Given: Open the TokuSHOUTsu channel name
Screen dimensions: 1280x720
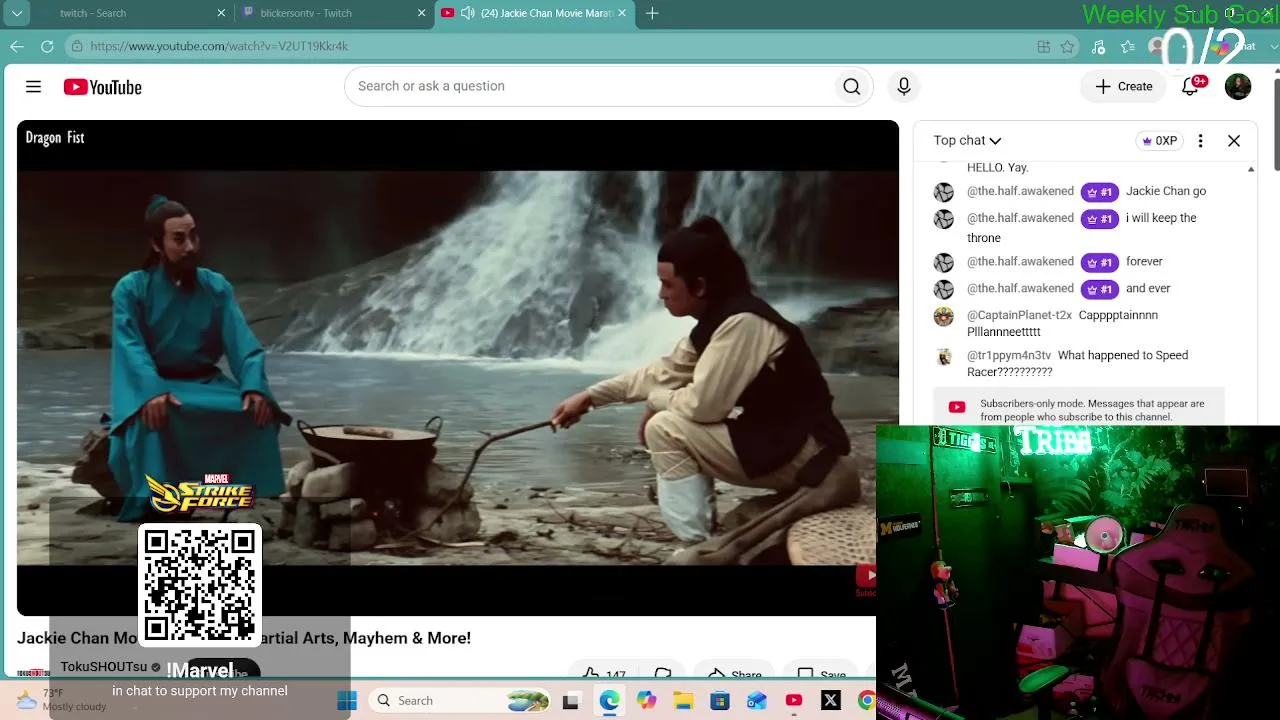Looking at the screenshot, I should [x=103, y=667].
